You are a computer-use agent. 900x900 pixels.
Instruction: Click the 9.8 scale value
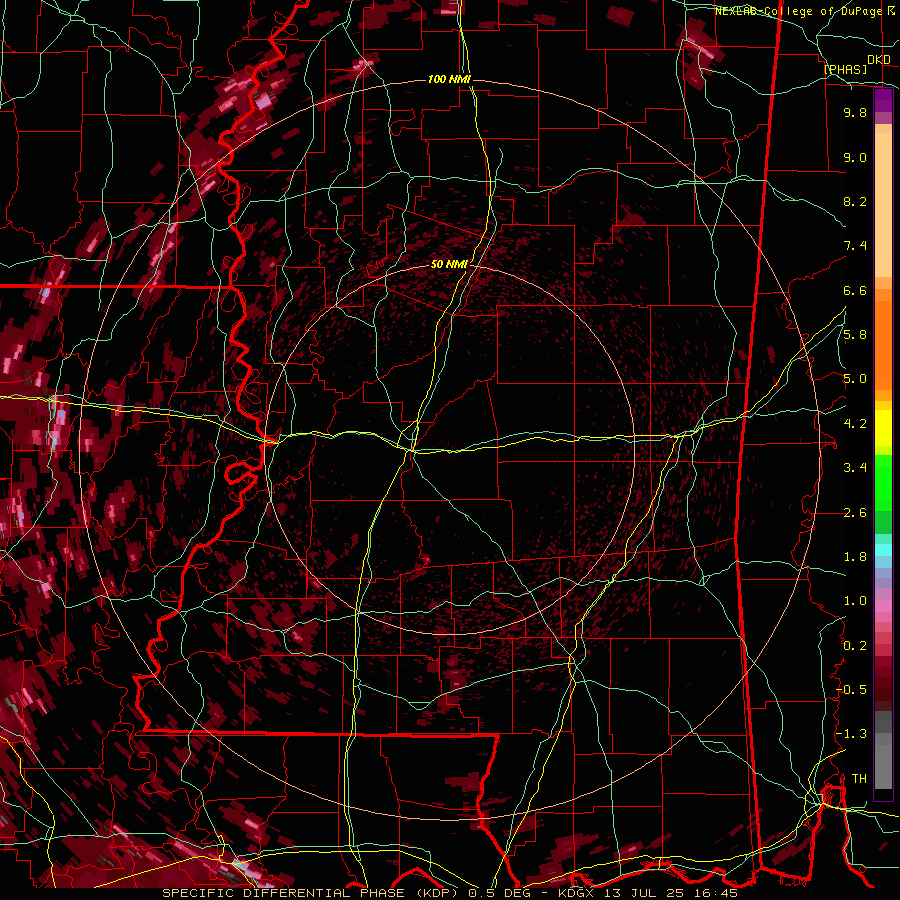[x=855, y=112]
